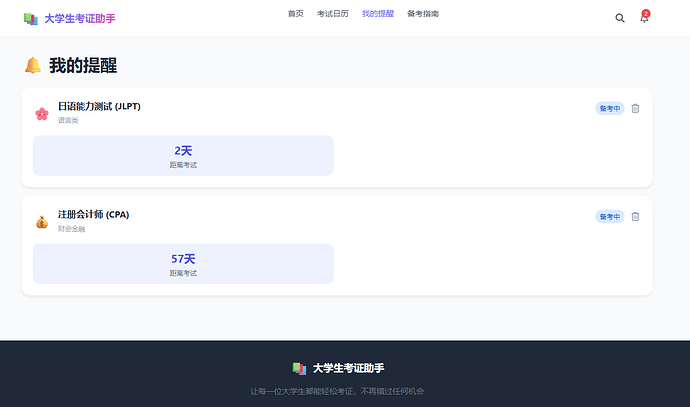Open the 备考指南 nav item

click(x=423, y=14)
